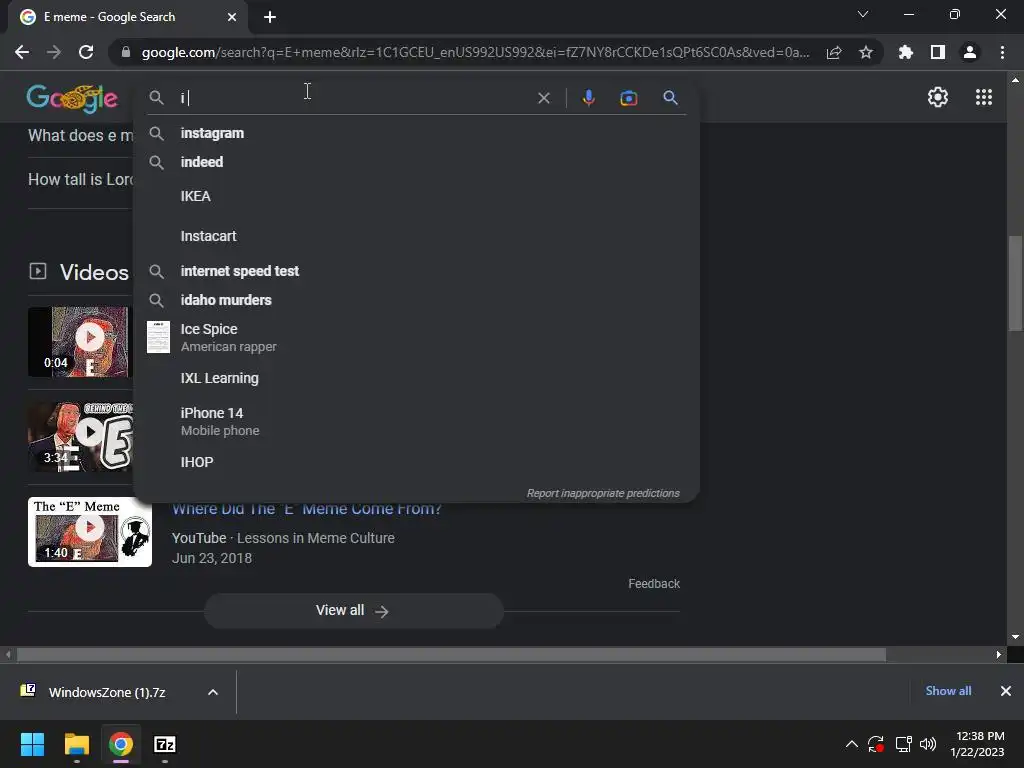
Task: Click Show all downloads
Action: tap(948, 691)
